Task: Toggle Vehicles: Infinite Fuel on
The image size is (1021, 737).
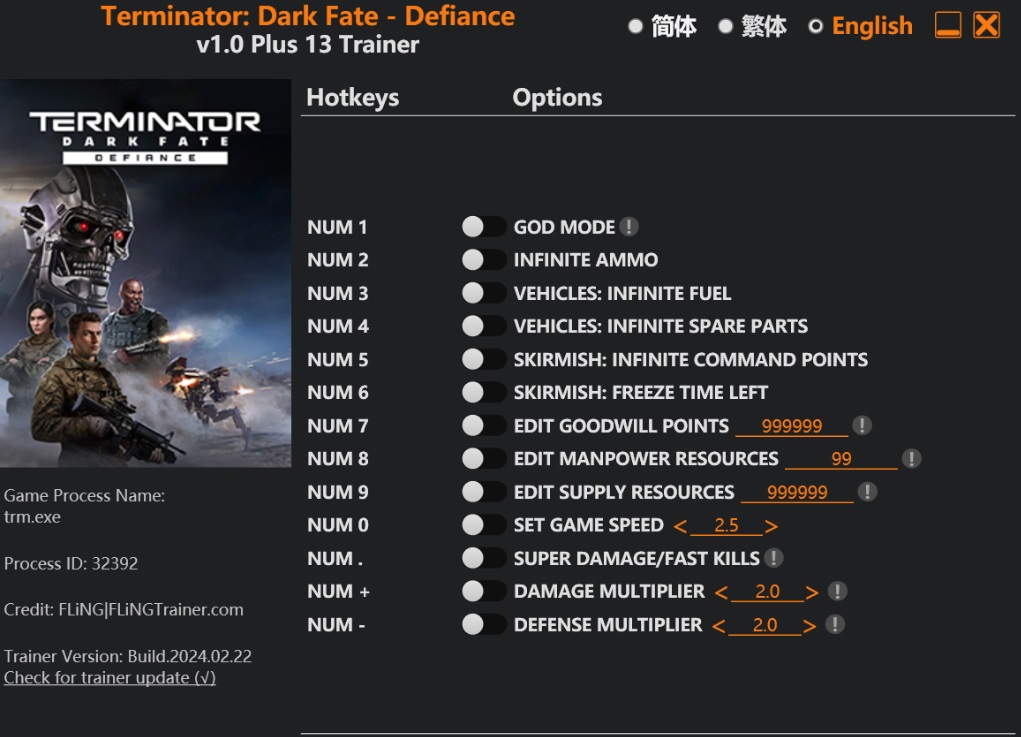Action: tap(484, 293)
